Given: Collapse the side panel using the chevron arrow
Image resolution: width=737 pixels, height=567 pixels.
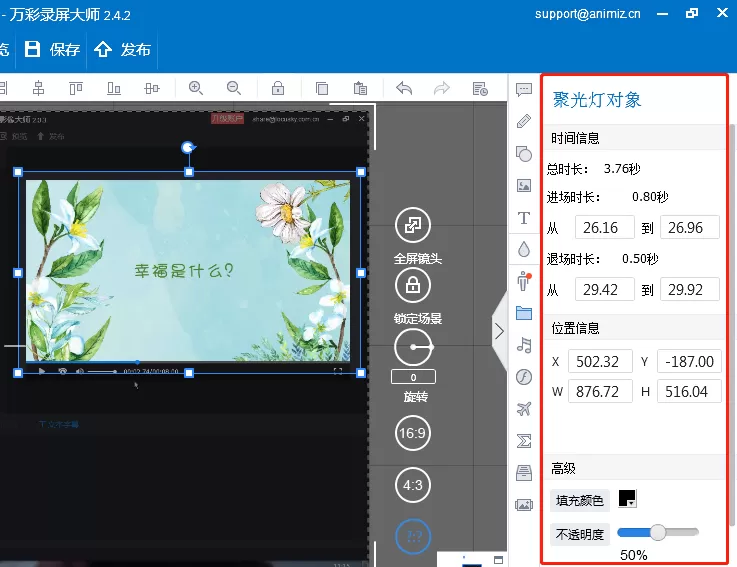Looking at the screenshot, I should click(x=499, y=331).
